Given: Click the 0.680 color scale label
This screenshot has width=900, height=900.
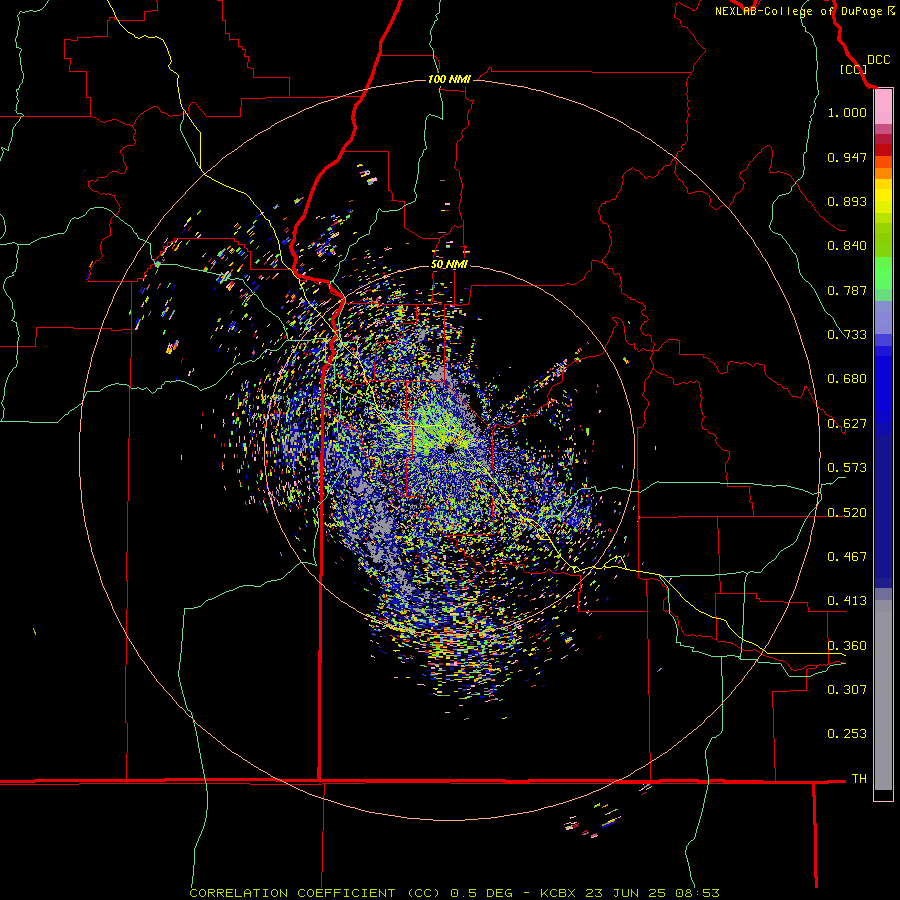Looking at the screenshot, I should (x=847, y=379).
